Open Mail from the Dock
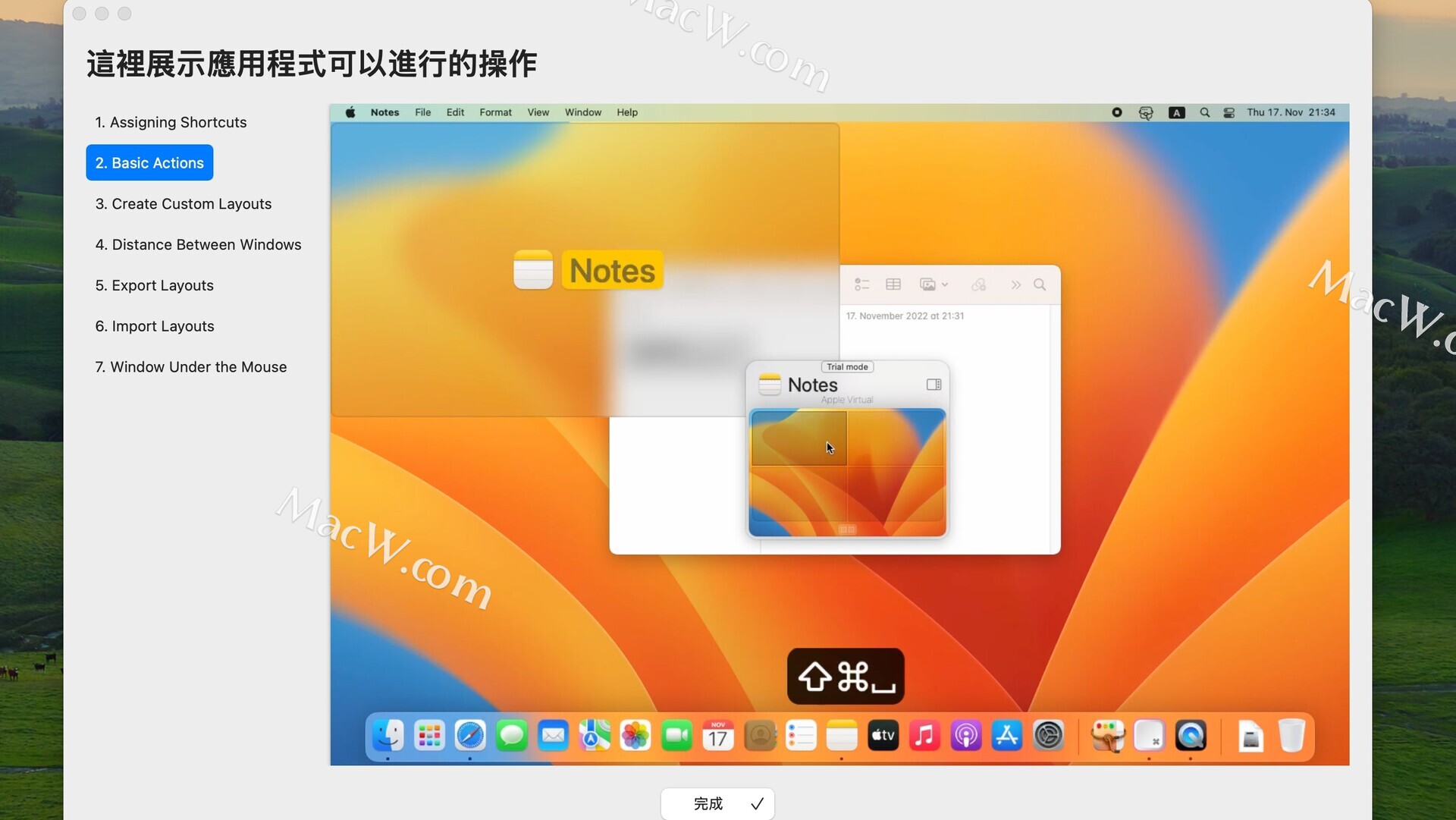Image resolution: width=1456 pixels, height=820 pixels. click(553, 736)
